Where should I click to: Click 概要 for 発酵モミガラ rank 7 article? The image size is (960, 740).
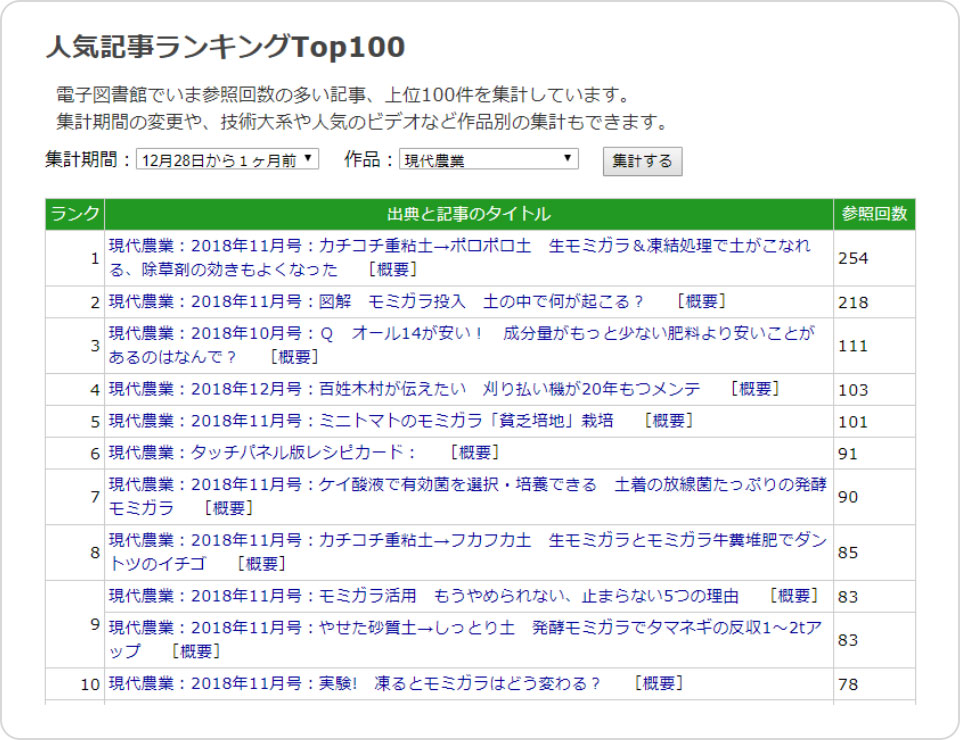click(228, 507)
